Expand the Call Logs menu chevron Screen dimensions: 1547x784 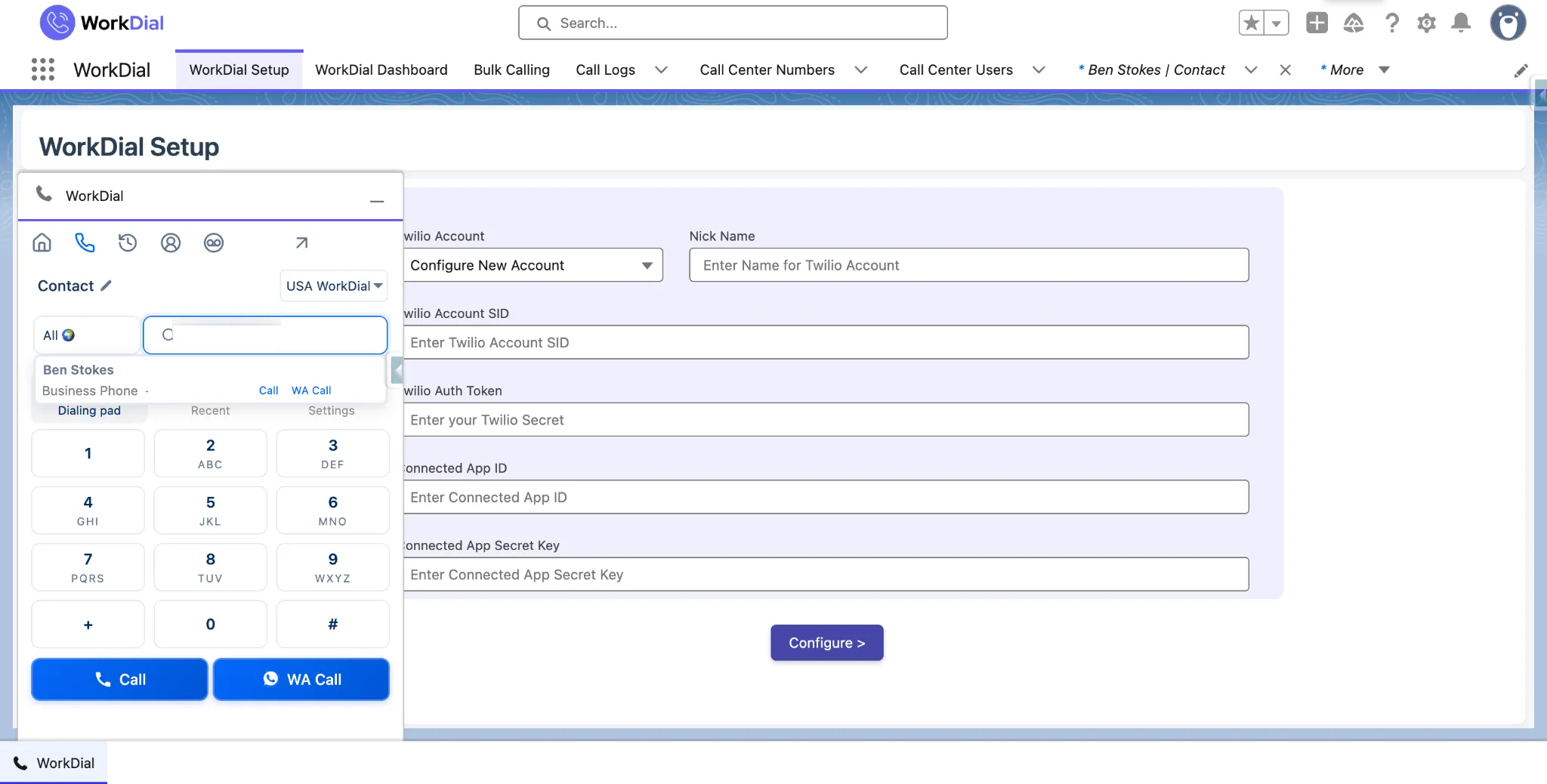[661, 69]
